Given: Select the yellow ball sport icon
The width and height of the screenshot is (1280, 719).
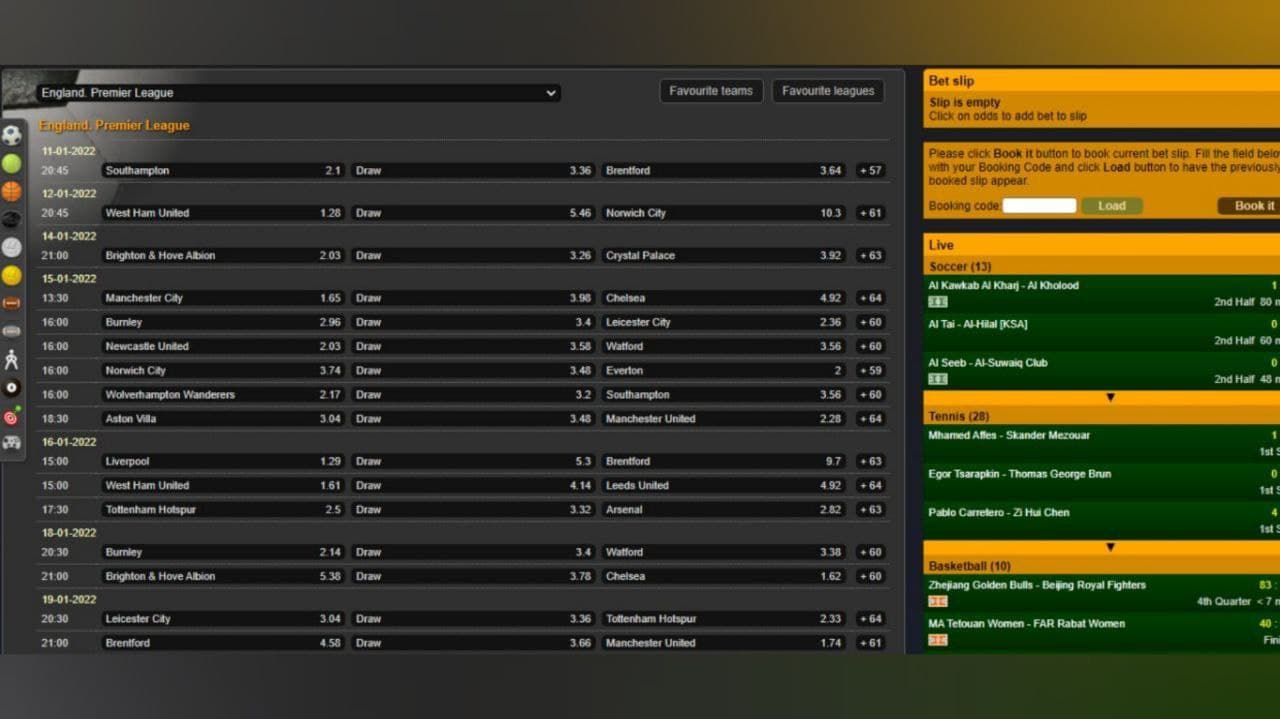Looking at the screenshot, I should coord(11,275).
